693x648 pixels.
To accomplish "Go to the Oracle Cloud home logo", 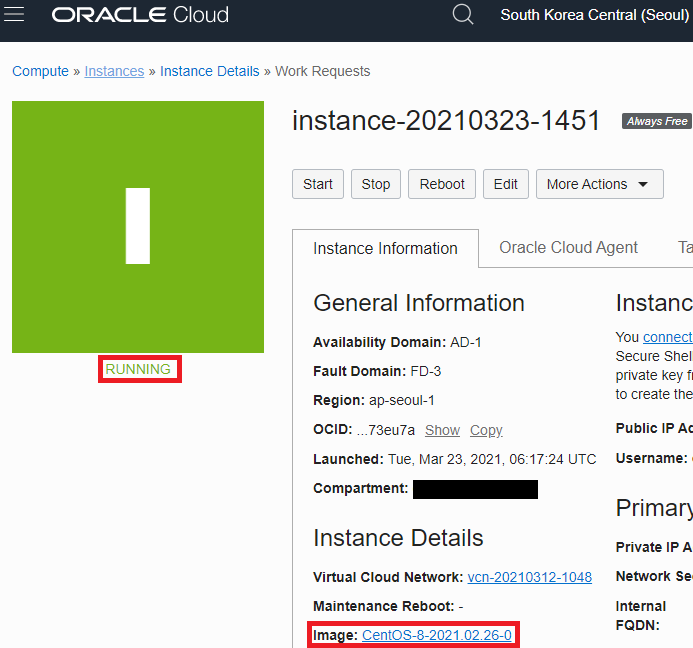I will pyautogui.click(x=140, y=15).
